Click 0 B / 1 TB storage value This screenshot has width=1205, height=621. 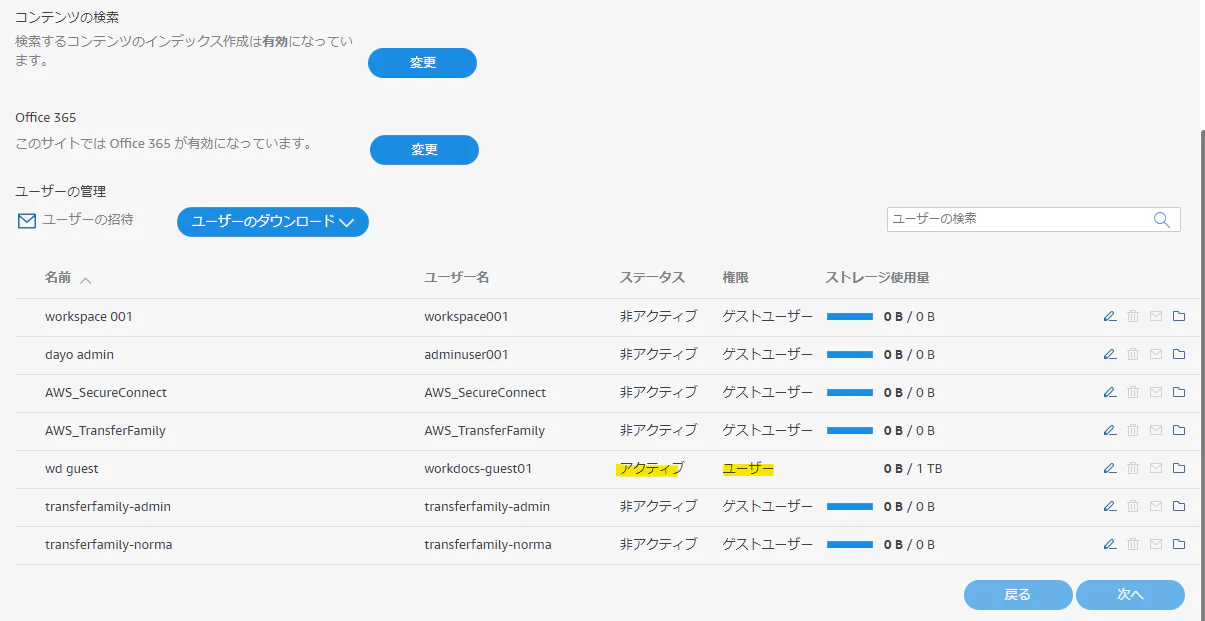coord(913,468)
